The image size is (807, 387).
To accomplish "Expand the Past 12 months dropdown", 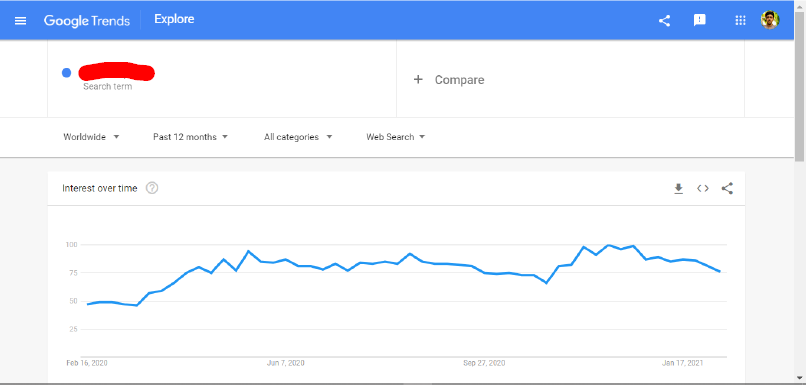I will (x=190, y=137).
